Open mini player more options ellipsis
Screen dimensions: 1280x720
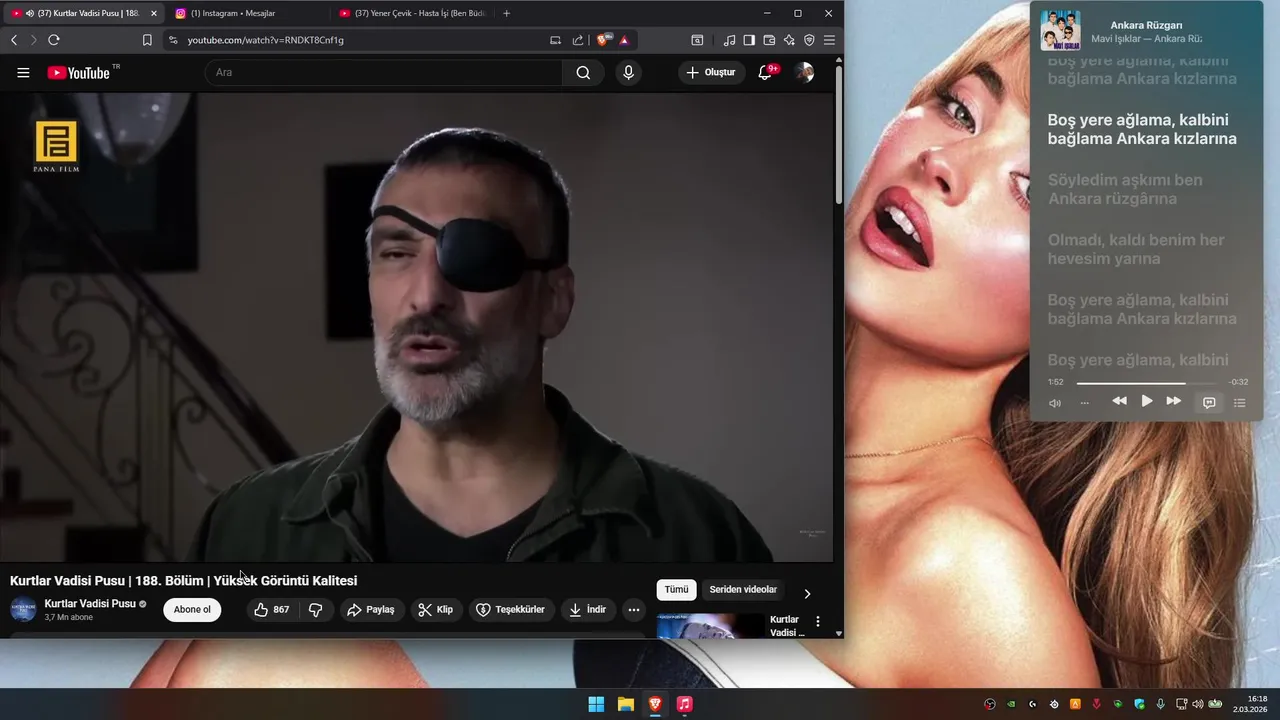point(1085,403)
